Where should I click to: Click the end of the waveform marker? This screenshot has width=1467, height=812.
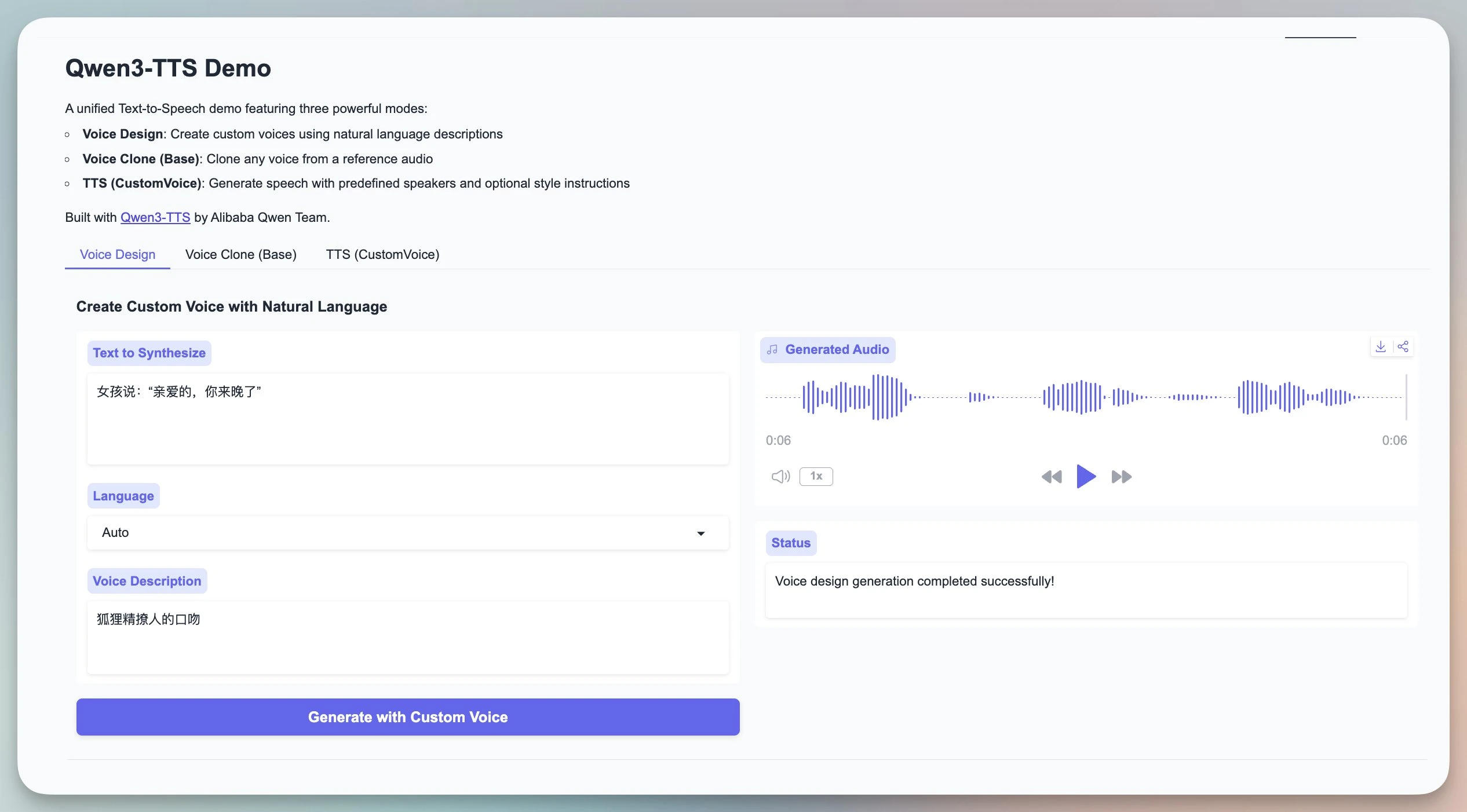coord(1406,397)
